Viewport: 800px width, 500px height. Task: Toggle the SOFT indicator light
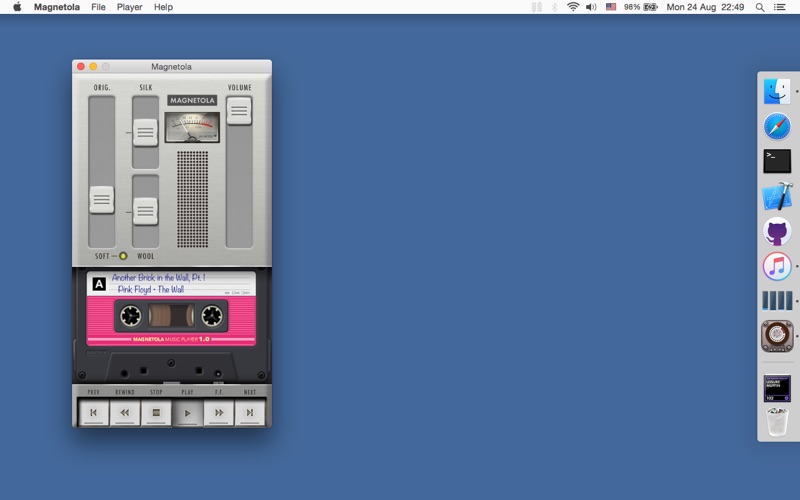tap(123, 256)
